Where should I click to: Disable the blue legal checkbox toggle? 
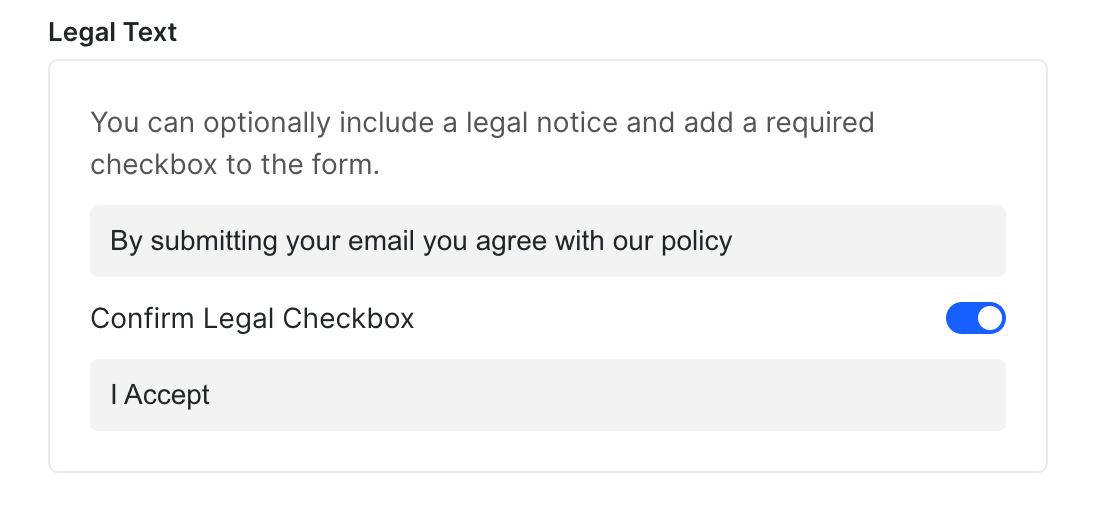click(975, 319)
